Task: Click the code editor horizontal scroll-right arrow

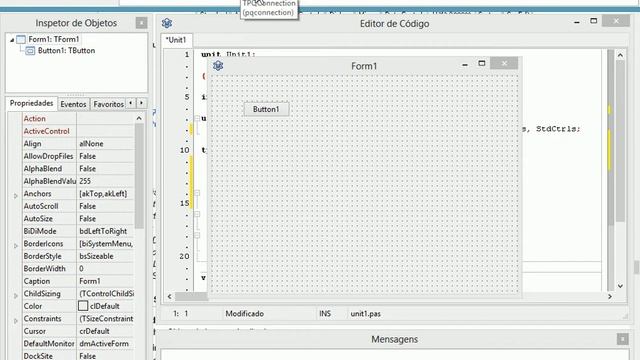Action: coord(610,296)
